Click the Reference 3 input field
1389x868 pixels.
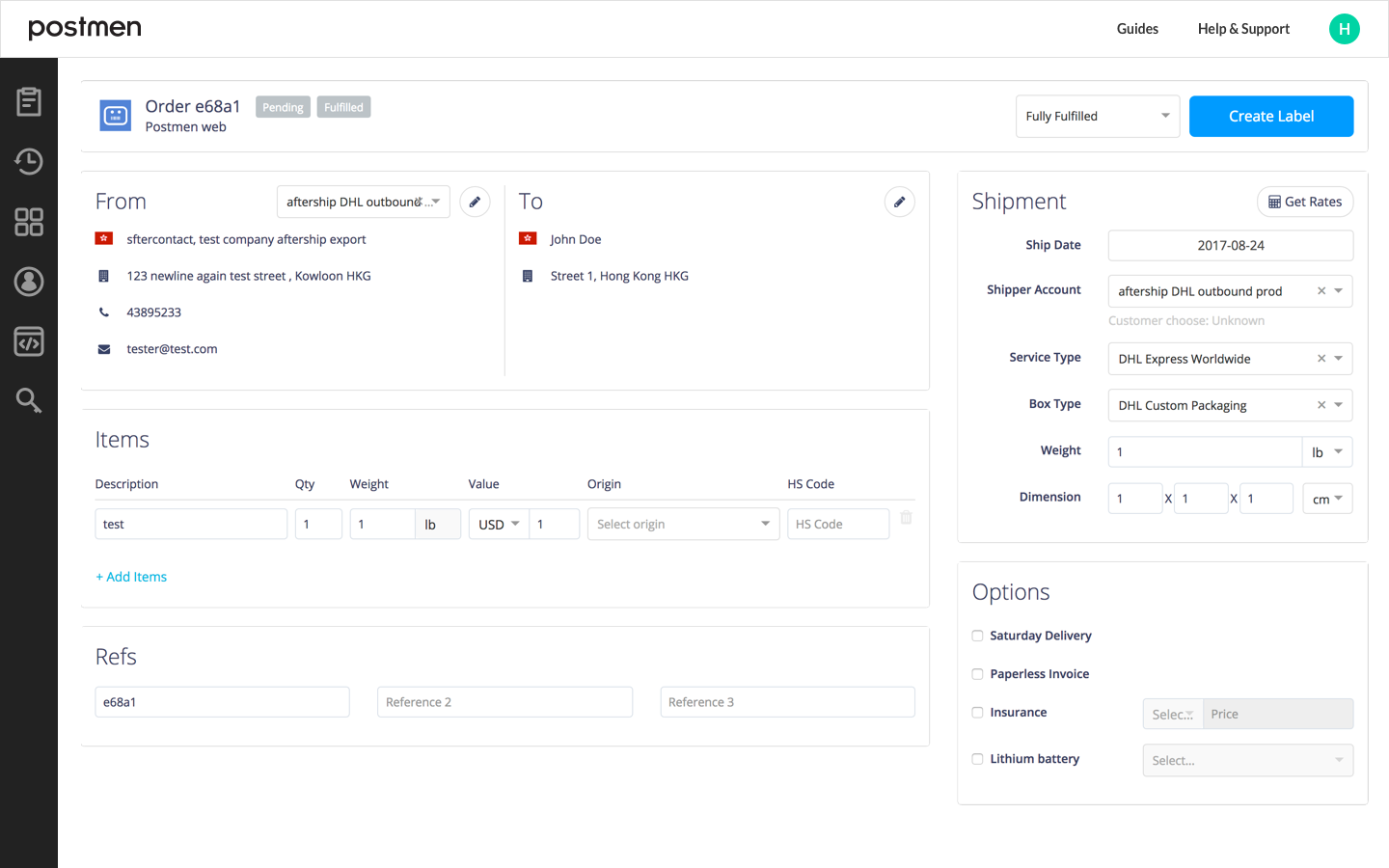click(787, 702)
